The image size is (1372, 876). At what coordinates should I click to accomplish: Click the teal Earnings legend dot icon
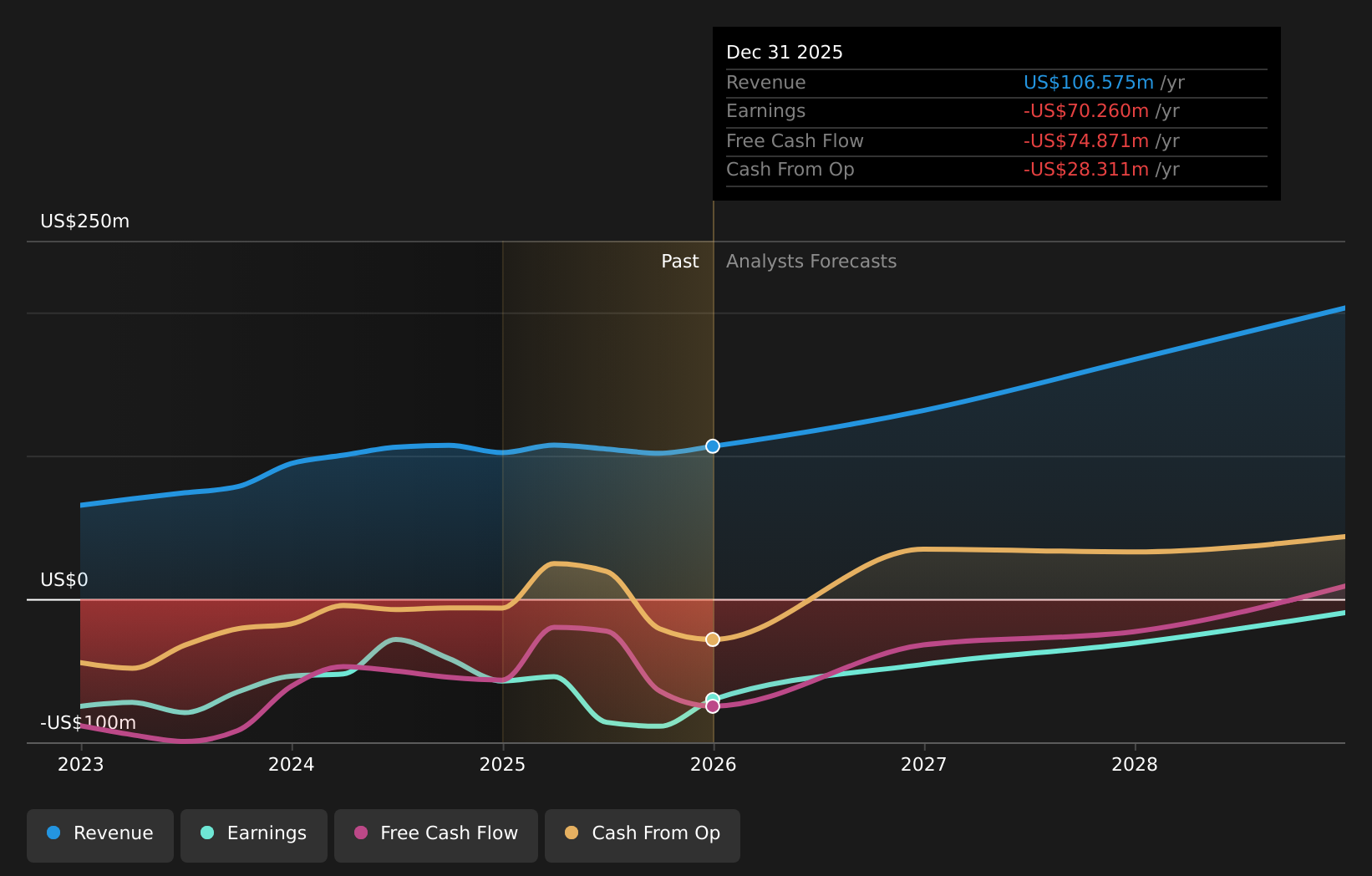(206, 833)
